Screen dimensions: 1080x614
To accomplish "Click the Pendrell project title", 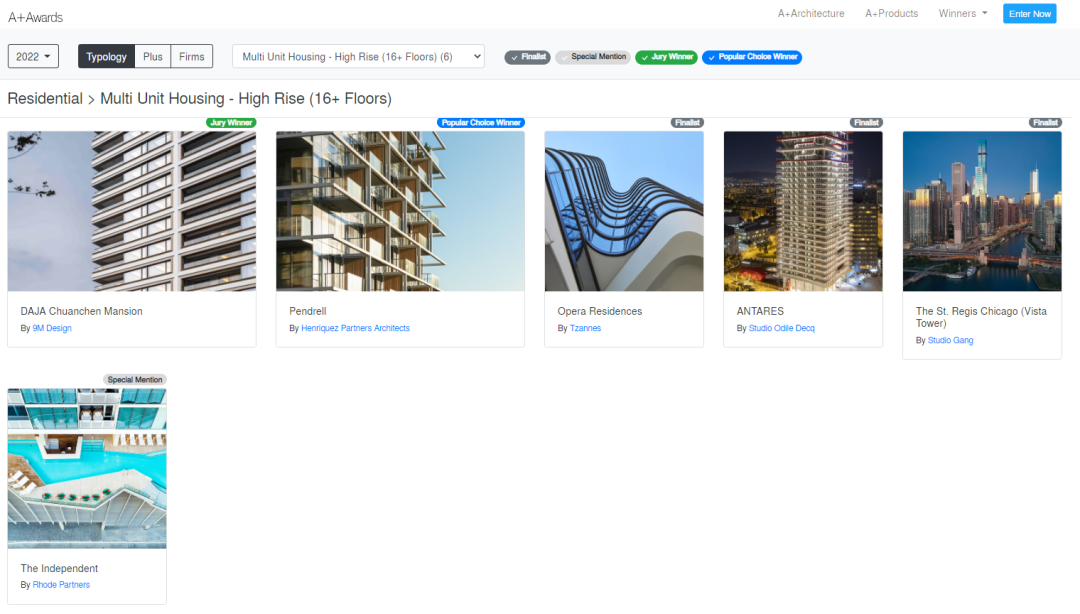I will [x=308, y=311].
